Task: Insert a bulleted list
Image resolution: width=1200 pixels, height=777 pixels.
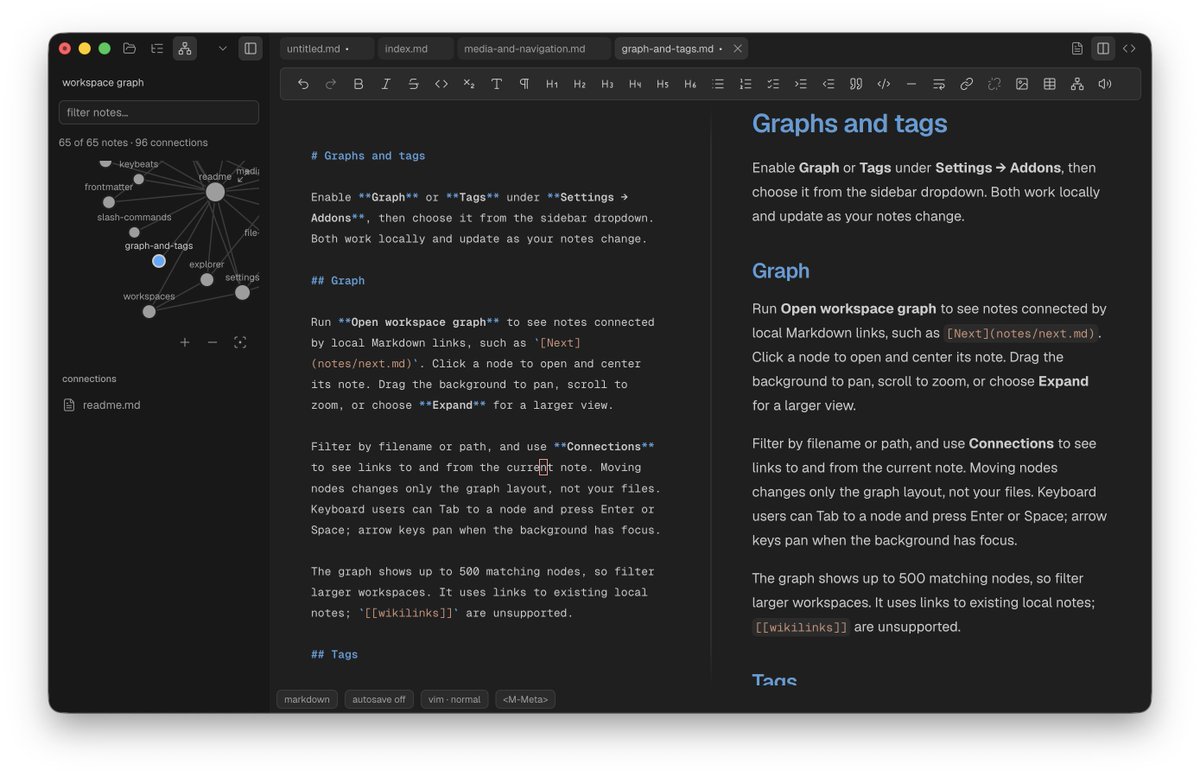Action: pyautogui.click(x=717, y=84)
